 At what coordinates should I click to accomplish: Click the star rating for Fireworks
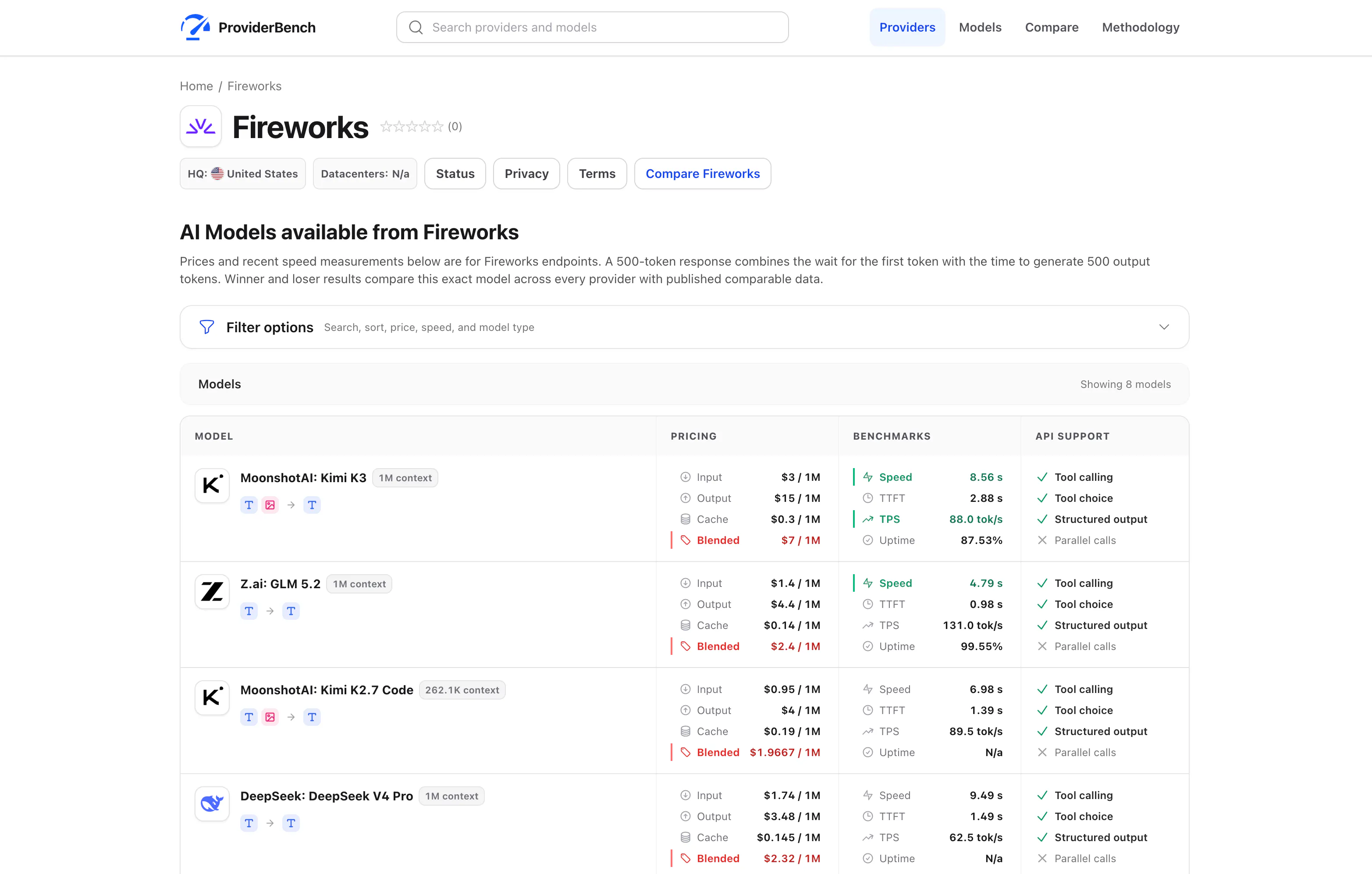pyautogui.click(x=411, y=127)
